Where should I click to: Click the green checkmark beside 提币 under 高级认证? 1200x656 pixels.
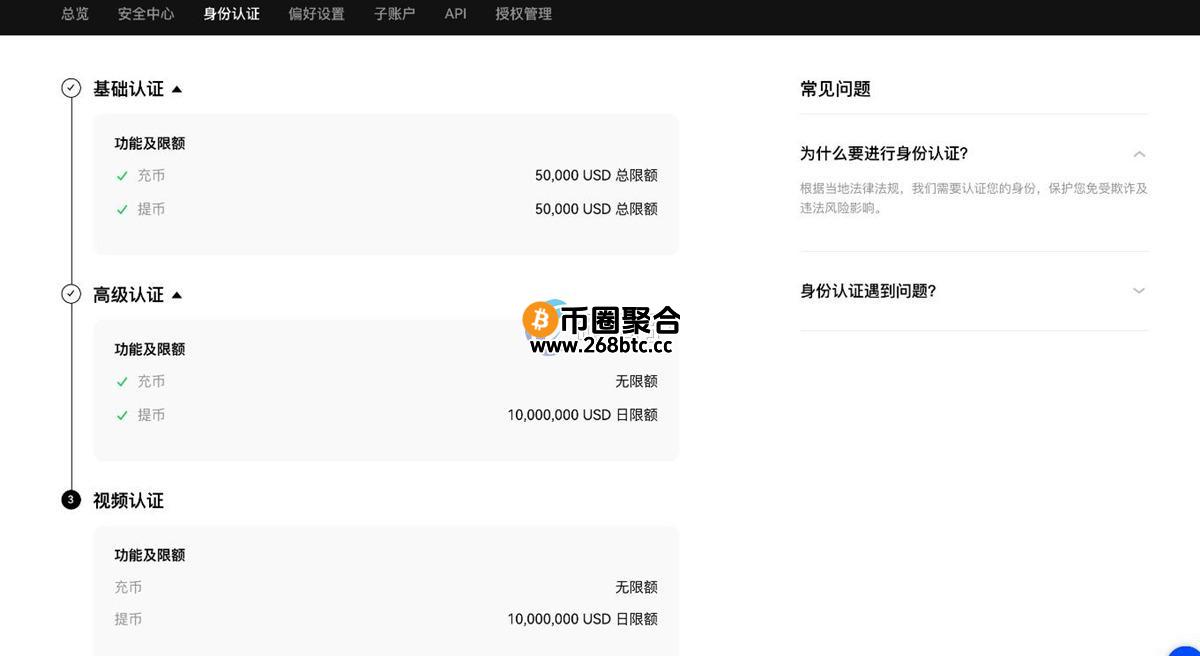122,415
